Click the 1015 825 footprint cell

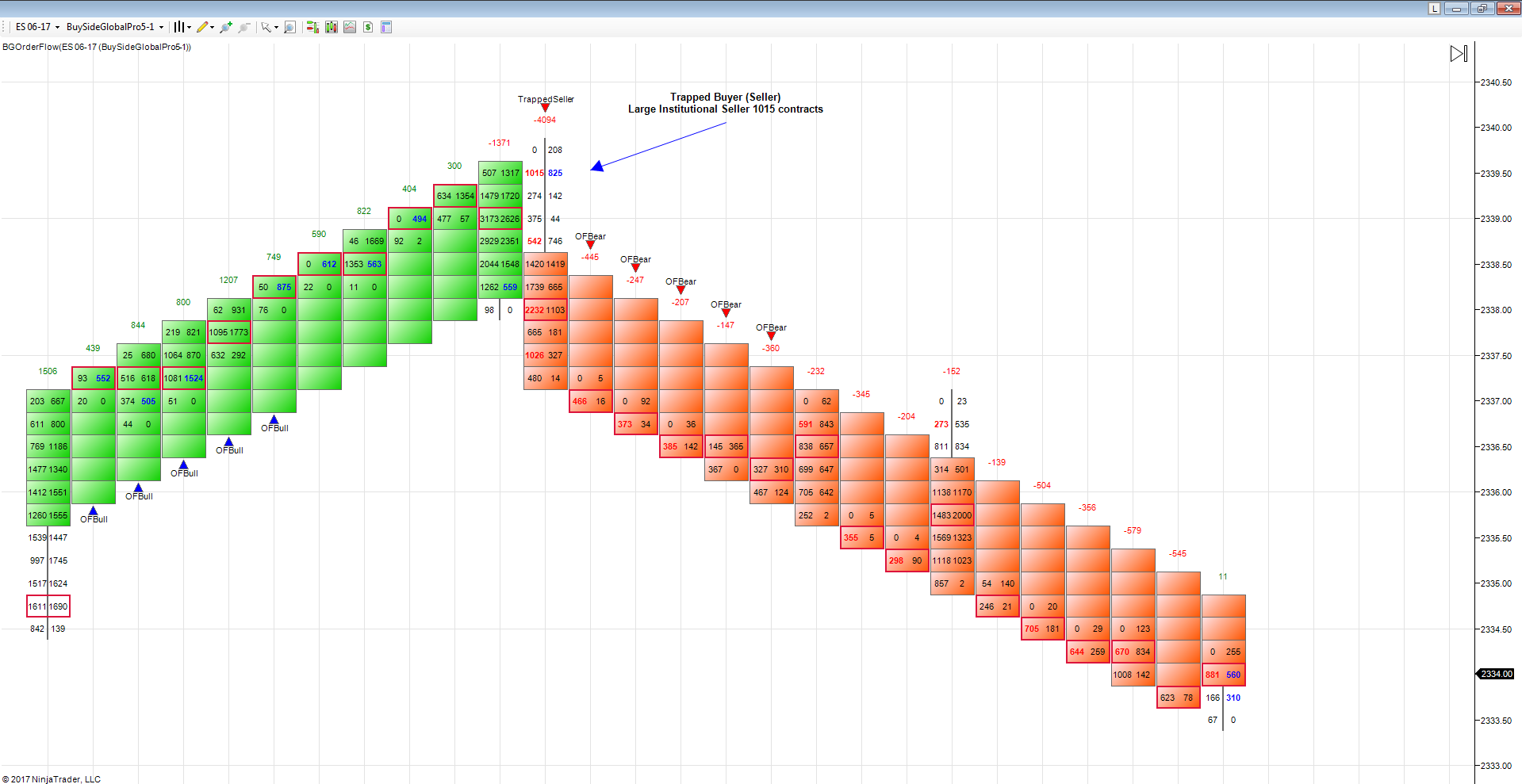coord(544,173)
